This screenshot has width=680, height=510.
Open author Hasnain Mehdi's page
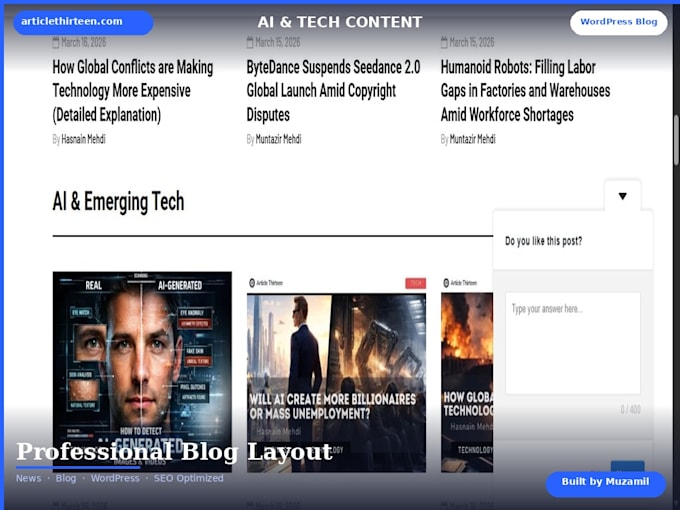point(83,139)
